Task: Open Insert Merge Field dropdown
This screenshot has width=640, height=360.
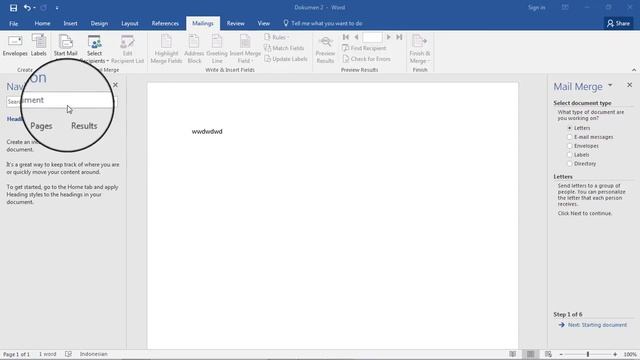Action: 245,49
